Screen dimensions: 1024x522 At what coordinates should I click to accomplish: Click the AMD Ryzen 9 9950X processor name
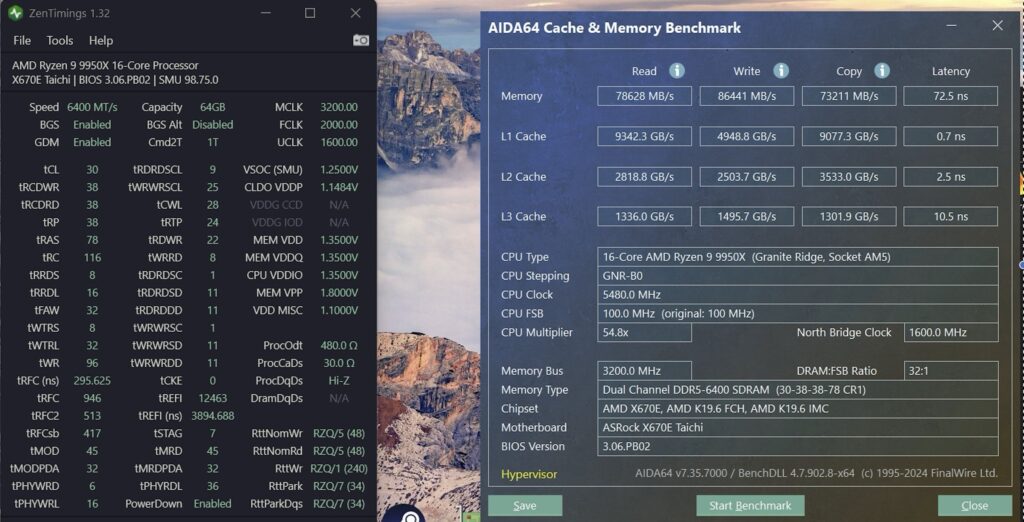105,65
